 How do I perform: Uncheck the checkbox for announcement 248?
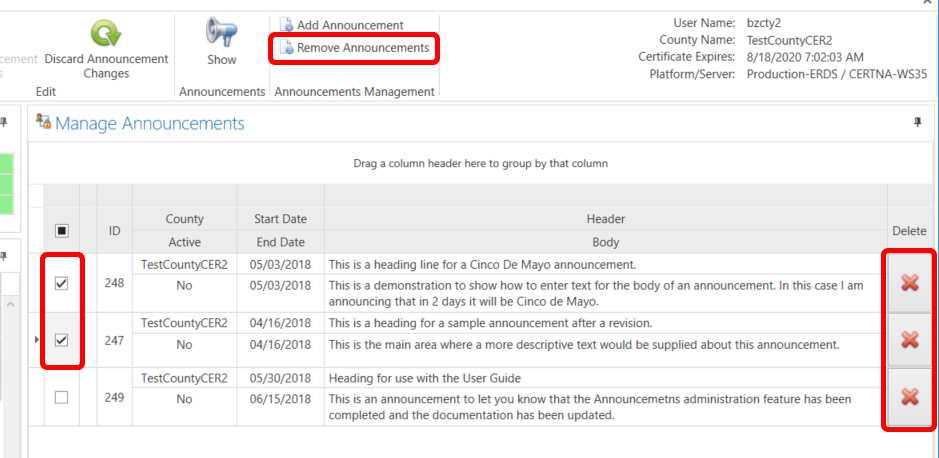coord(62,283)
